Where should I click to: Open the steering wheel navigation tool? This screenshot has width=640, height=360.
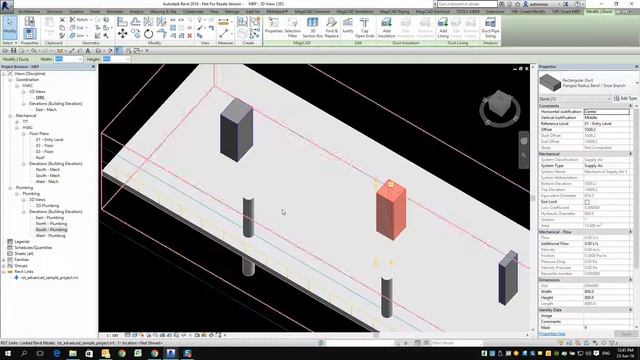[x=524, y=141]
